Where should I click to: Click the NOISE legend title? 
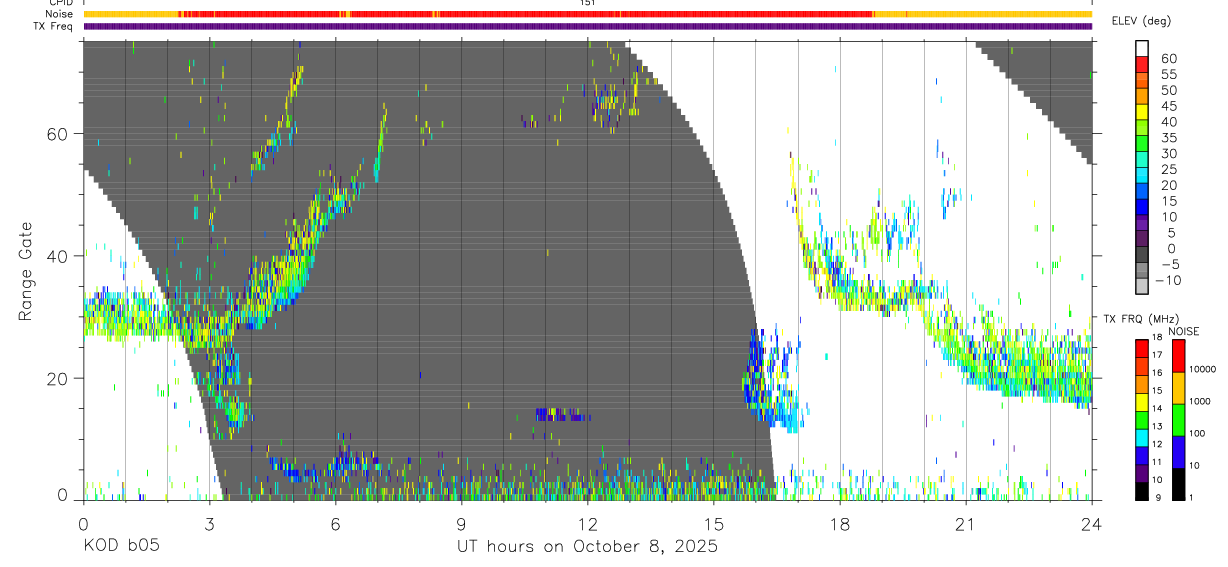(1184, 331)
